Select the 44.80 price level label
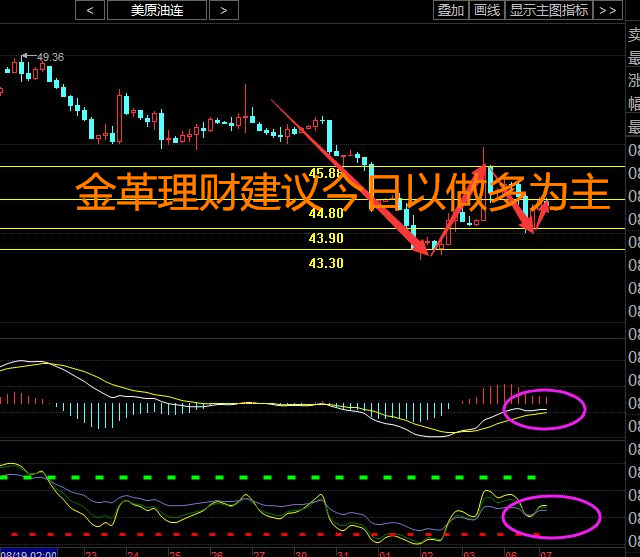640x557 pixels. [326, 213]
